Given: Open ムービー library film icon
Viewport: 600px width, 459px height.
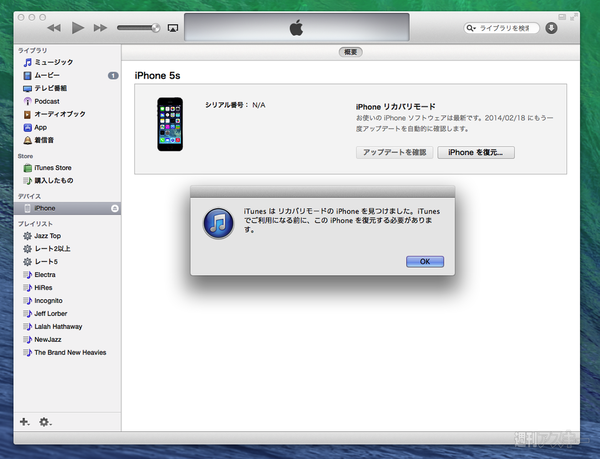Looking at the screenshot, I should point(27,75).
